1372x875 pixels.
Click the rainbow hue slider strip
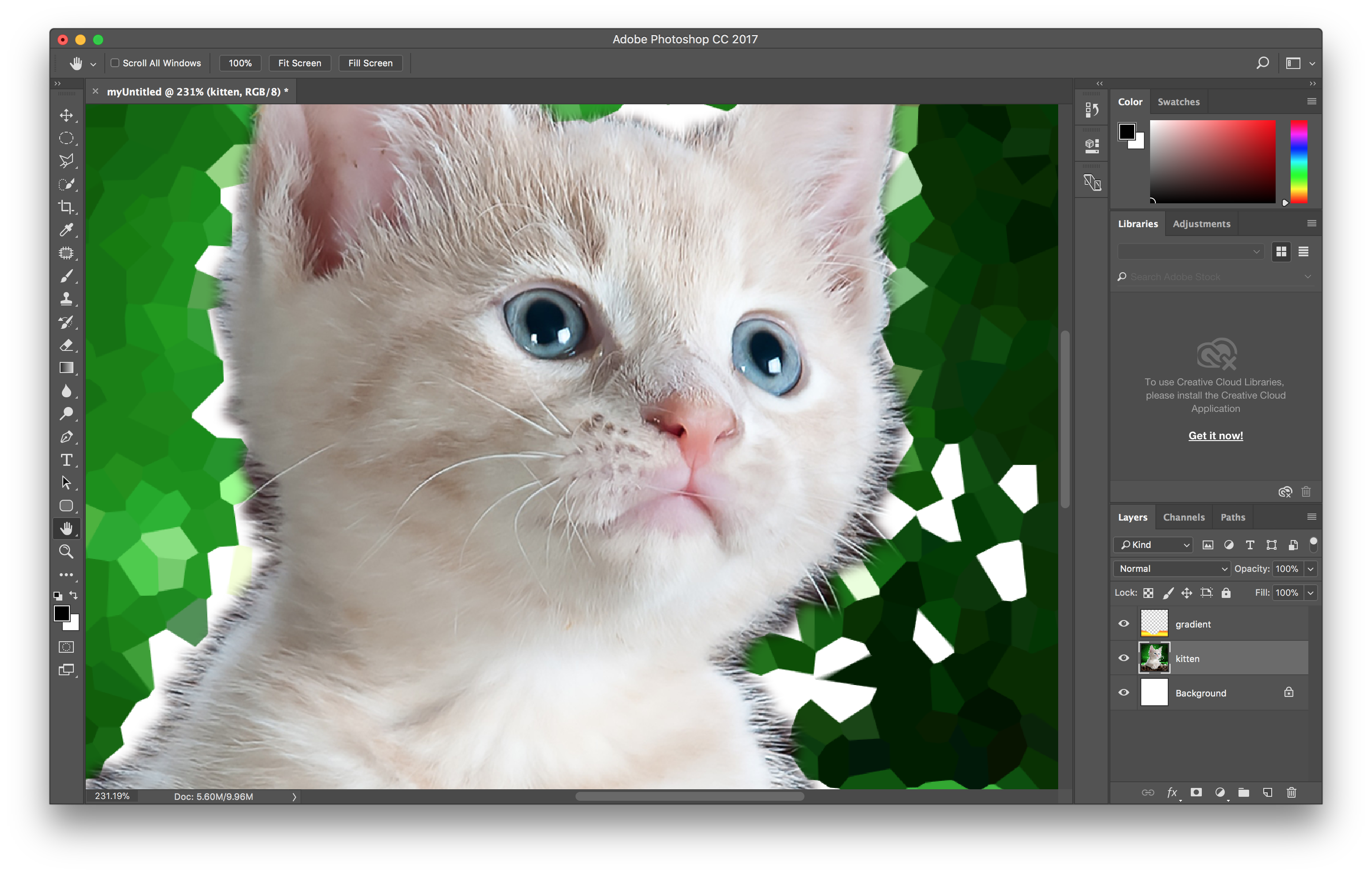(1299, 162)
